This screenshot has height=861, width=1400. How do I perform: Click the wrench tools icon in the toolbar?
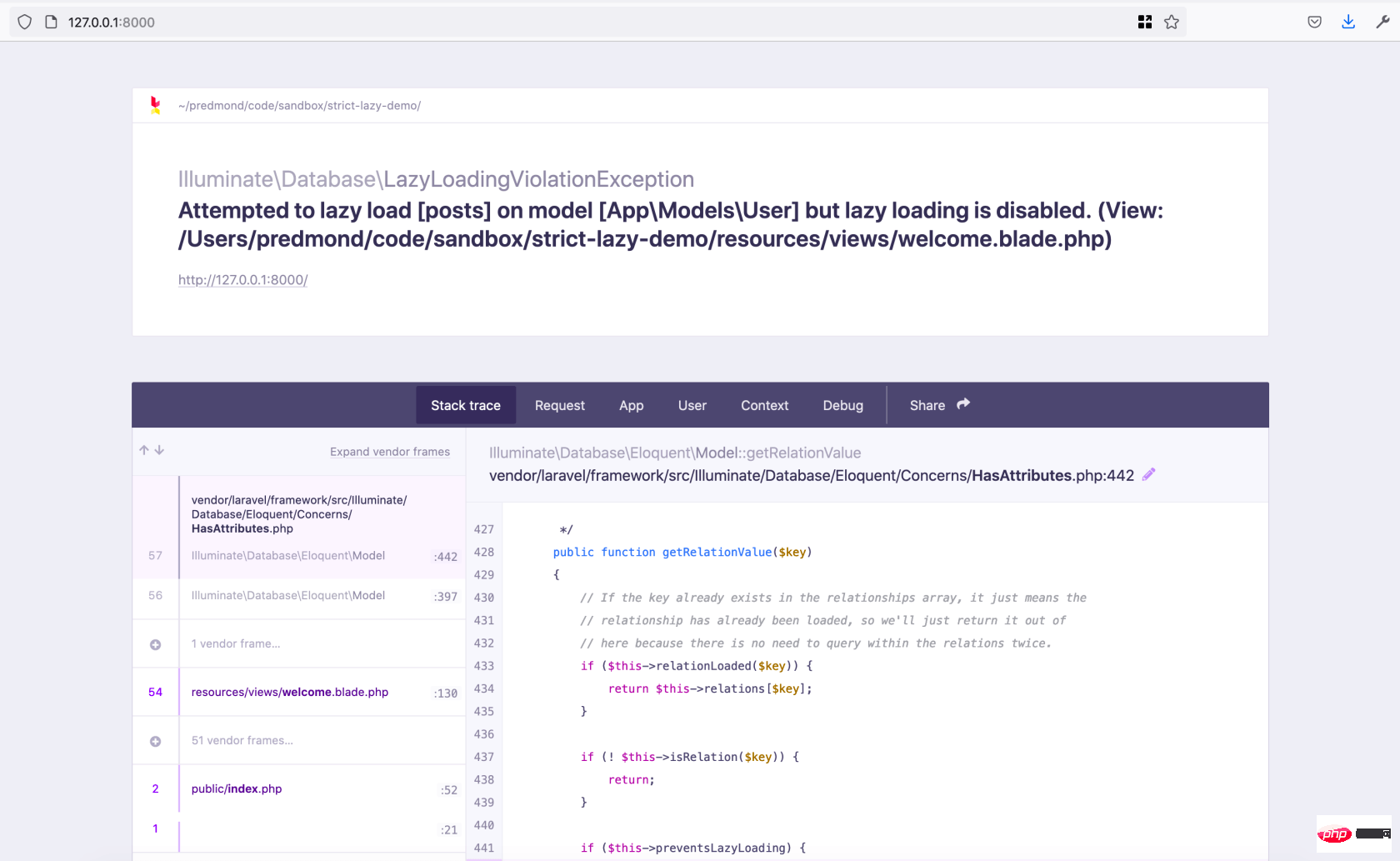click(x=1384, y=22)
